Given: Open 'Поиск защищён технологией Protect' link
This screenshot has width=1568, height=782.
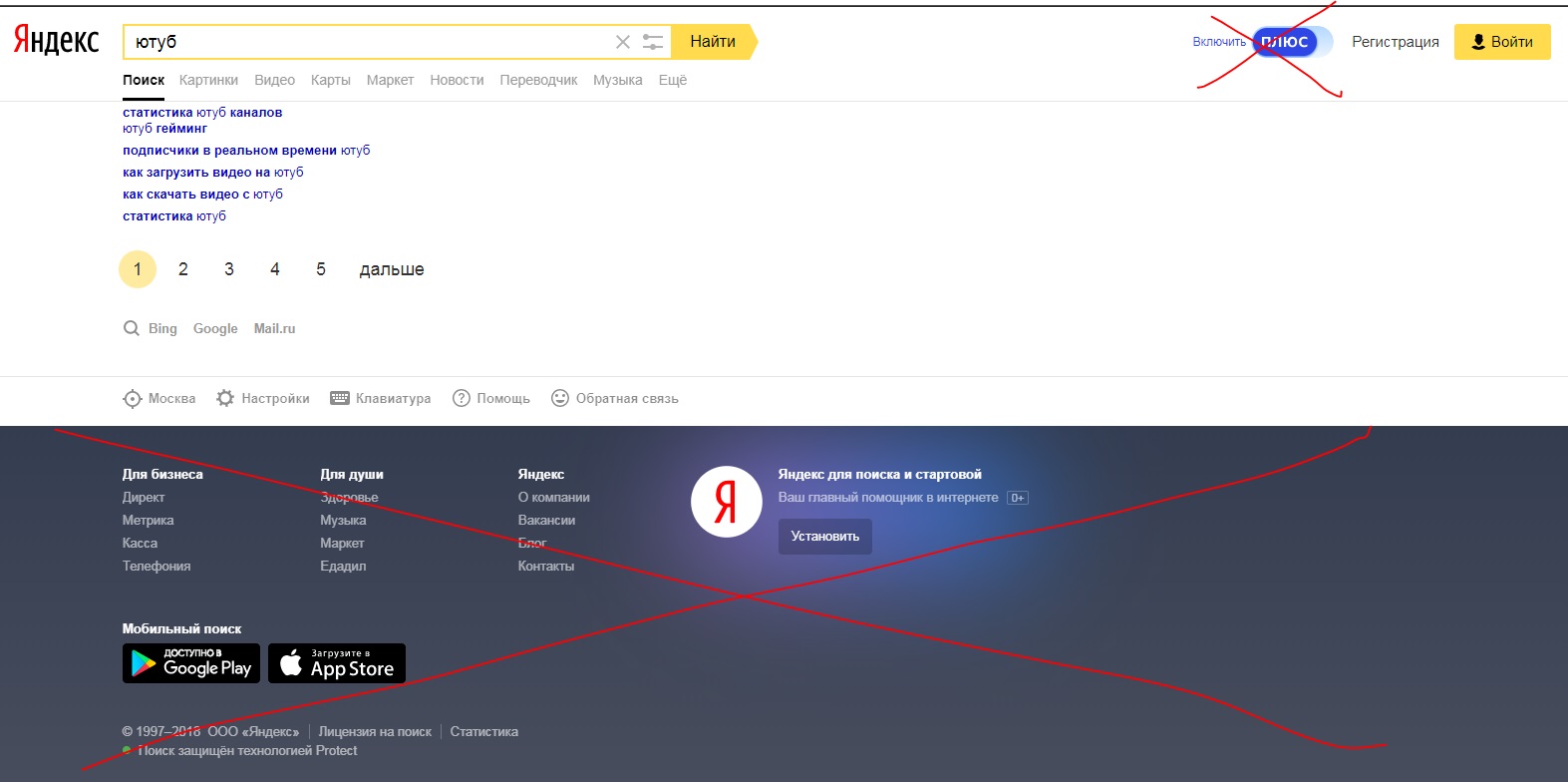Looking at the screenshot, I should tap(247, 750).
